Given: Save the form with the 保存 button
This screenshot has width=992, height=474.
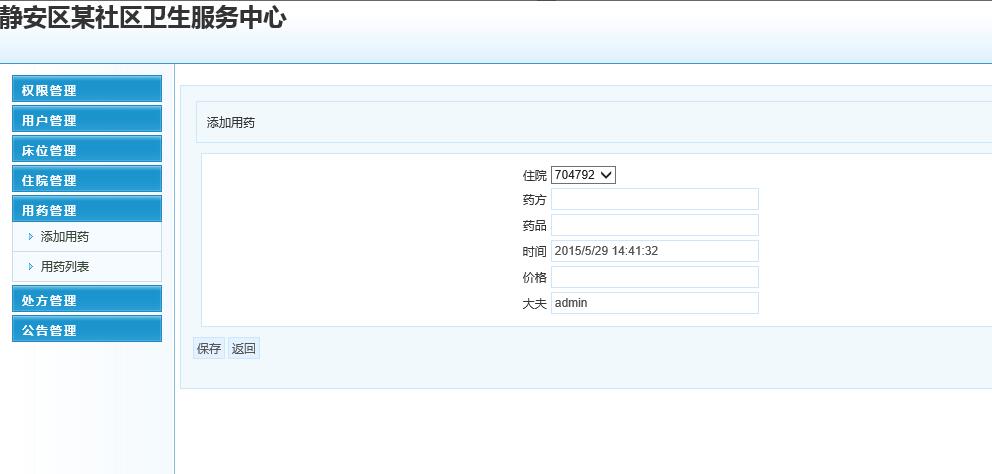Looking at the screenshot, I should pos(209,349).
